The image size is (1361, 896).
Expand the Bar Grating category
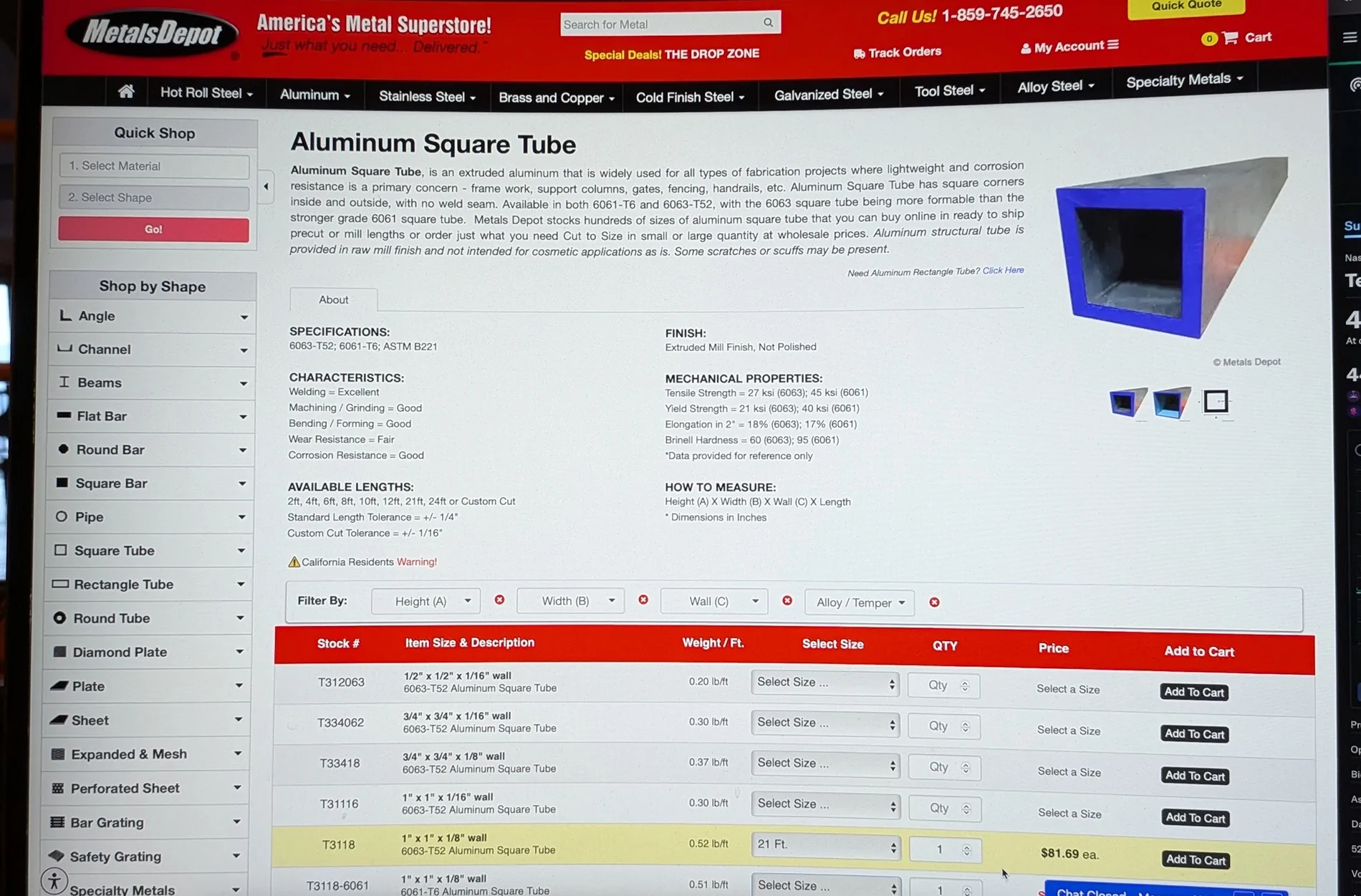145,822
